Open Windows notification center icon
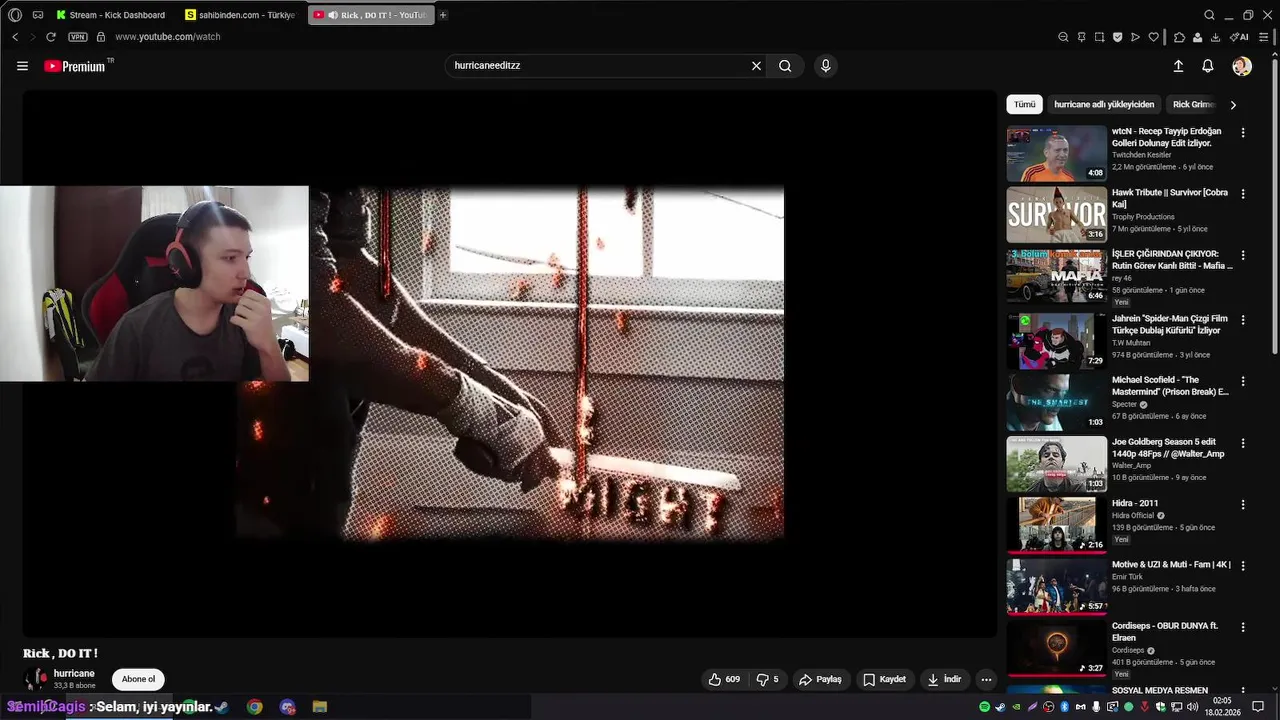 (1259, 706)
